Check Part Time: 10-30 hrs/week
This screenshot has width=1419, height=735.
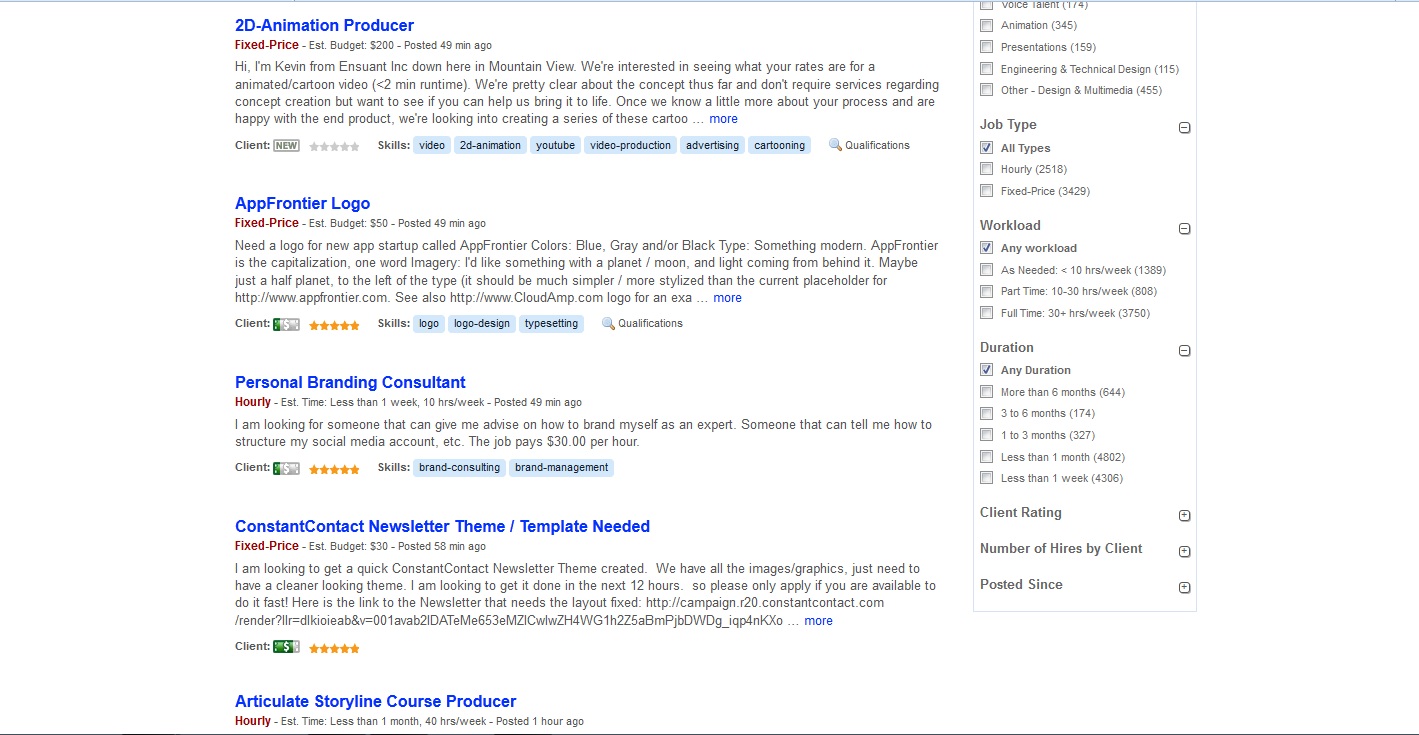pos(987,292)
